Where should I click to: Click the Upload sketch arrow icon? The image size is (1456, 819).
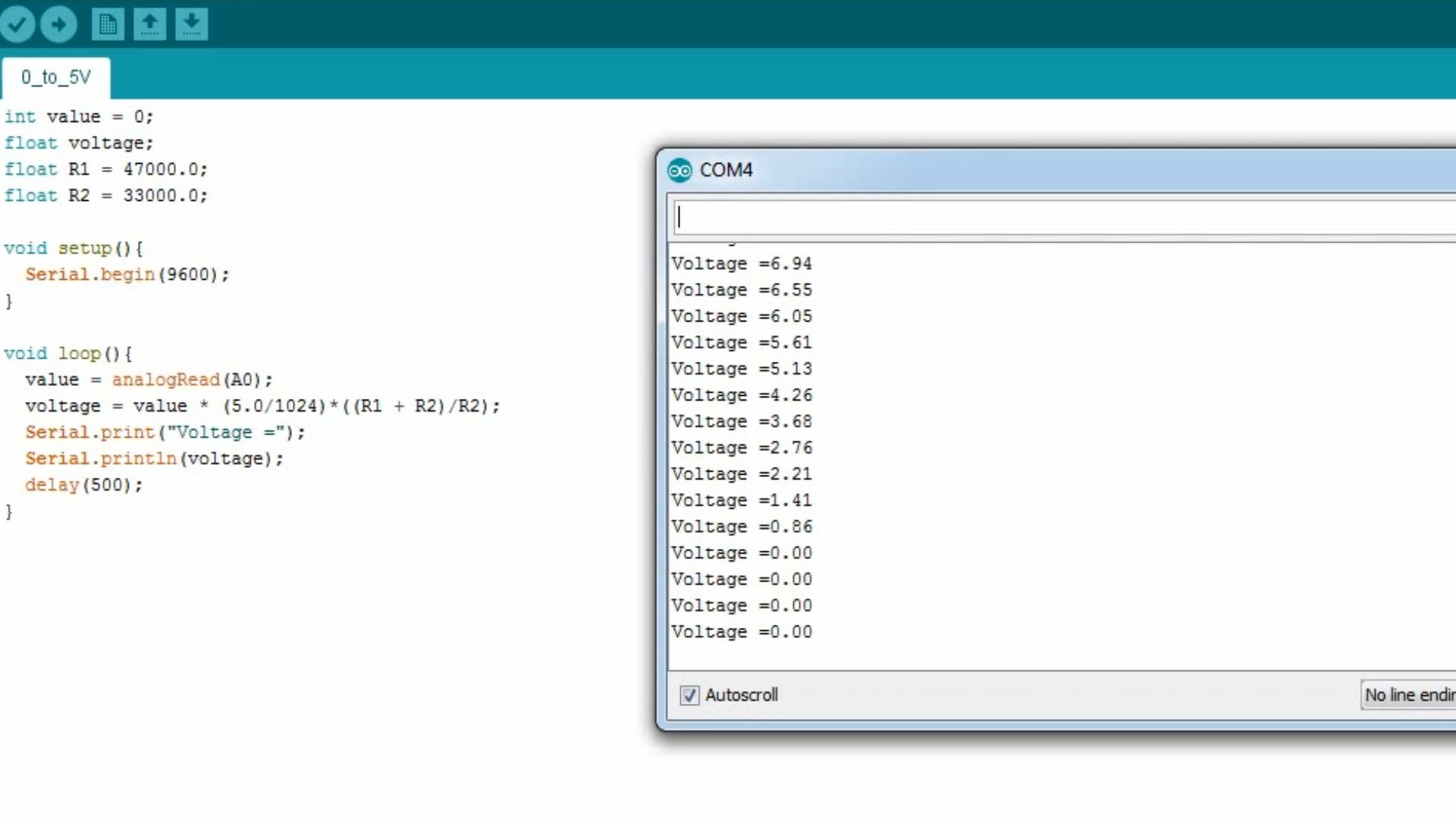[x=58, y=24]
